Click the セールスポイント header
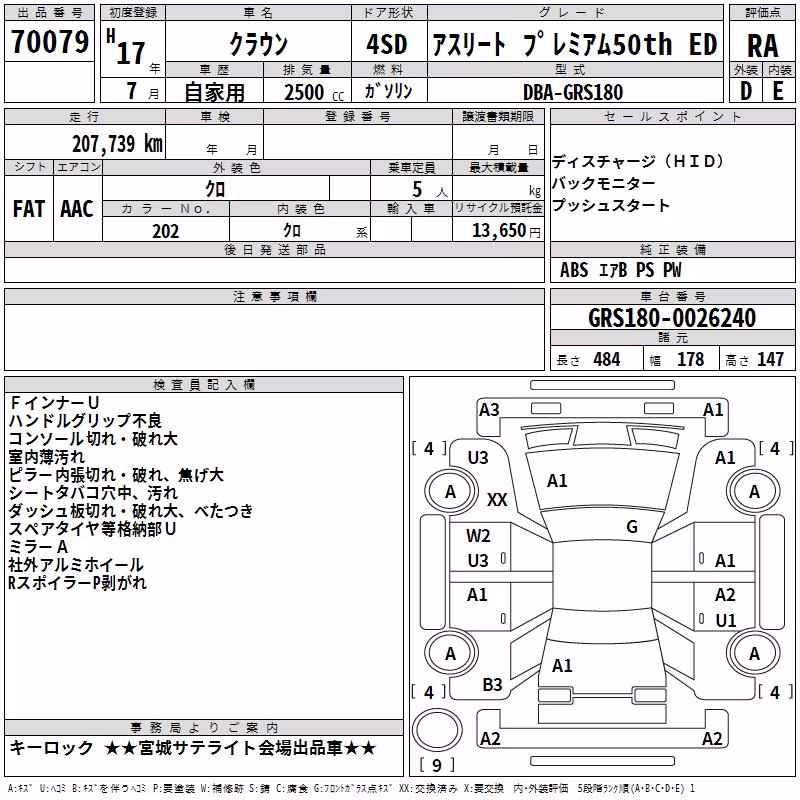 672,116
